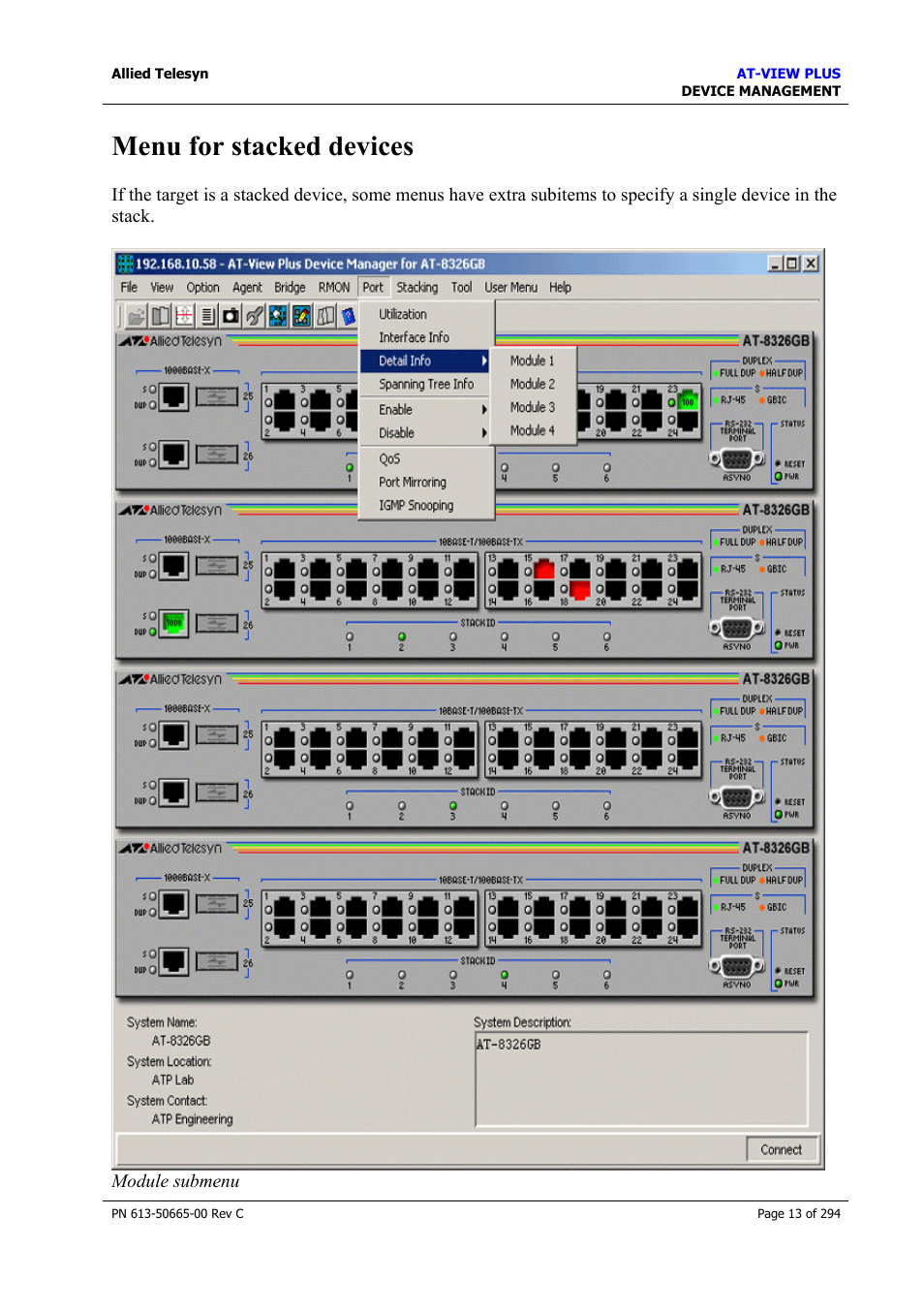Open the Bridge menu
Screen dimensions: 924x1309
click(x=290, y=288)
